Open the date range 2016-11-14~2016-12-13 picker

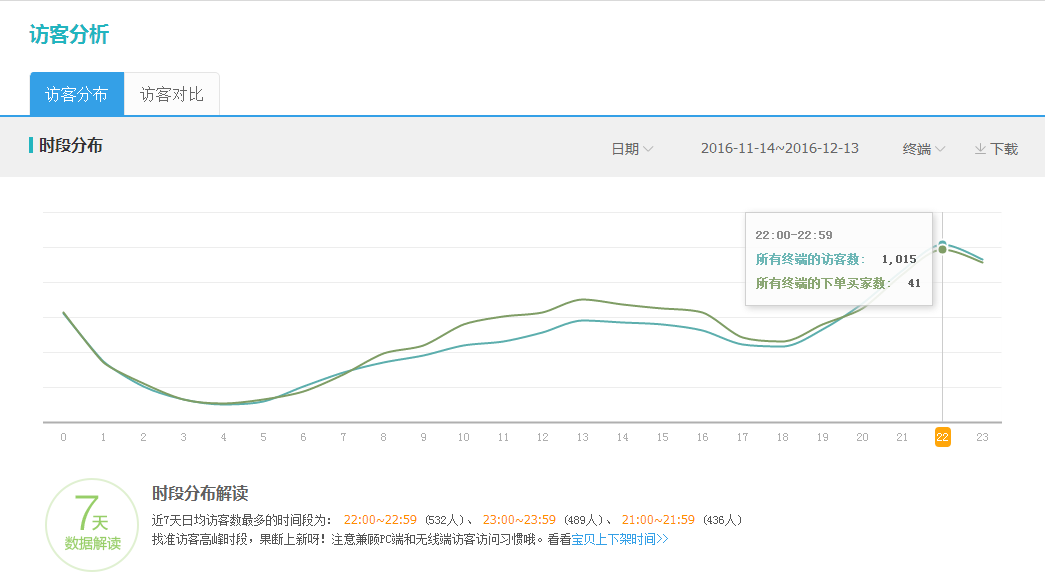click(780, 147)
